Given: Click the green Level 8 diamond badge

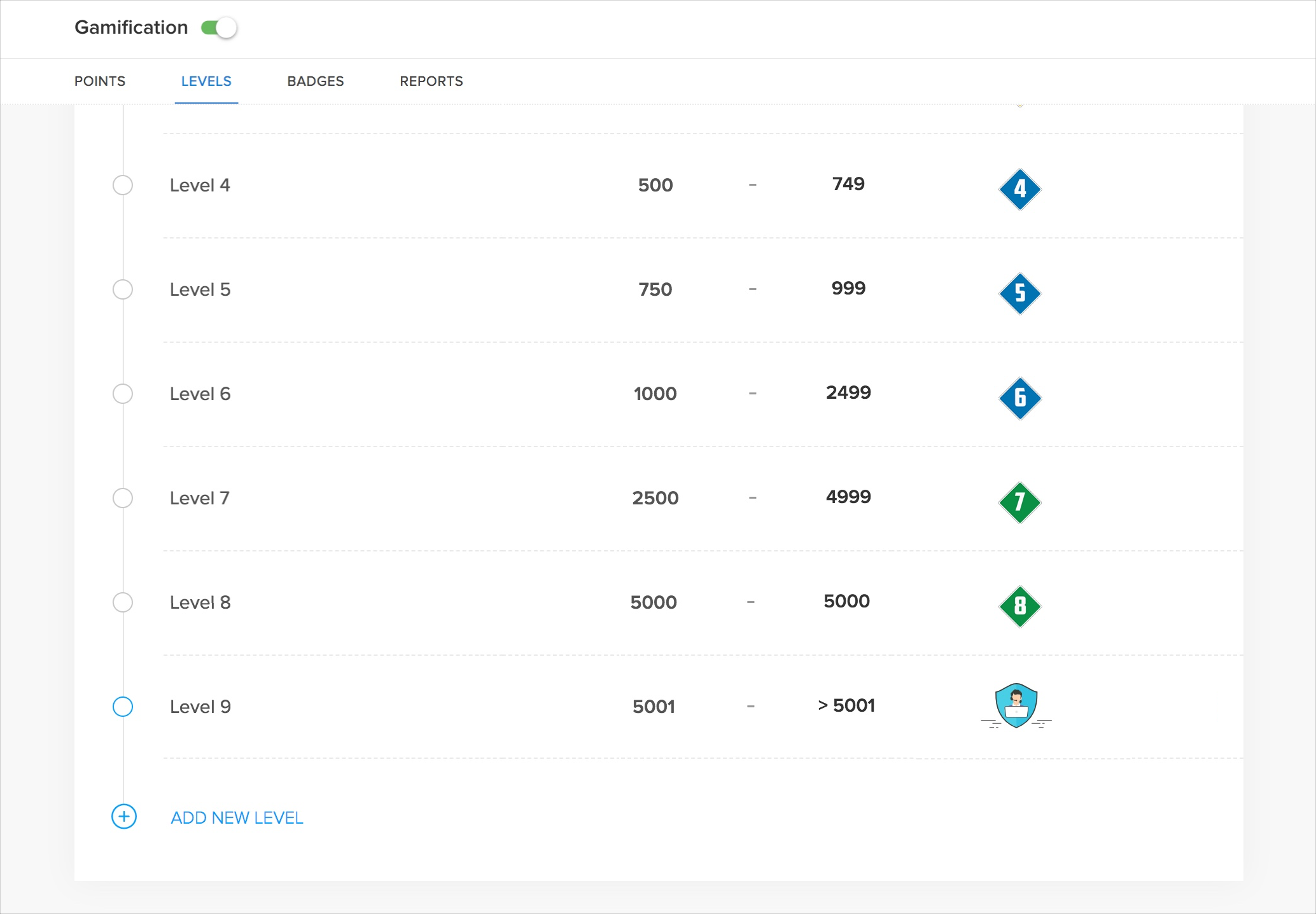Looking at the screenshot, I should [1019, 606].
